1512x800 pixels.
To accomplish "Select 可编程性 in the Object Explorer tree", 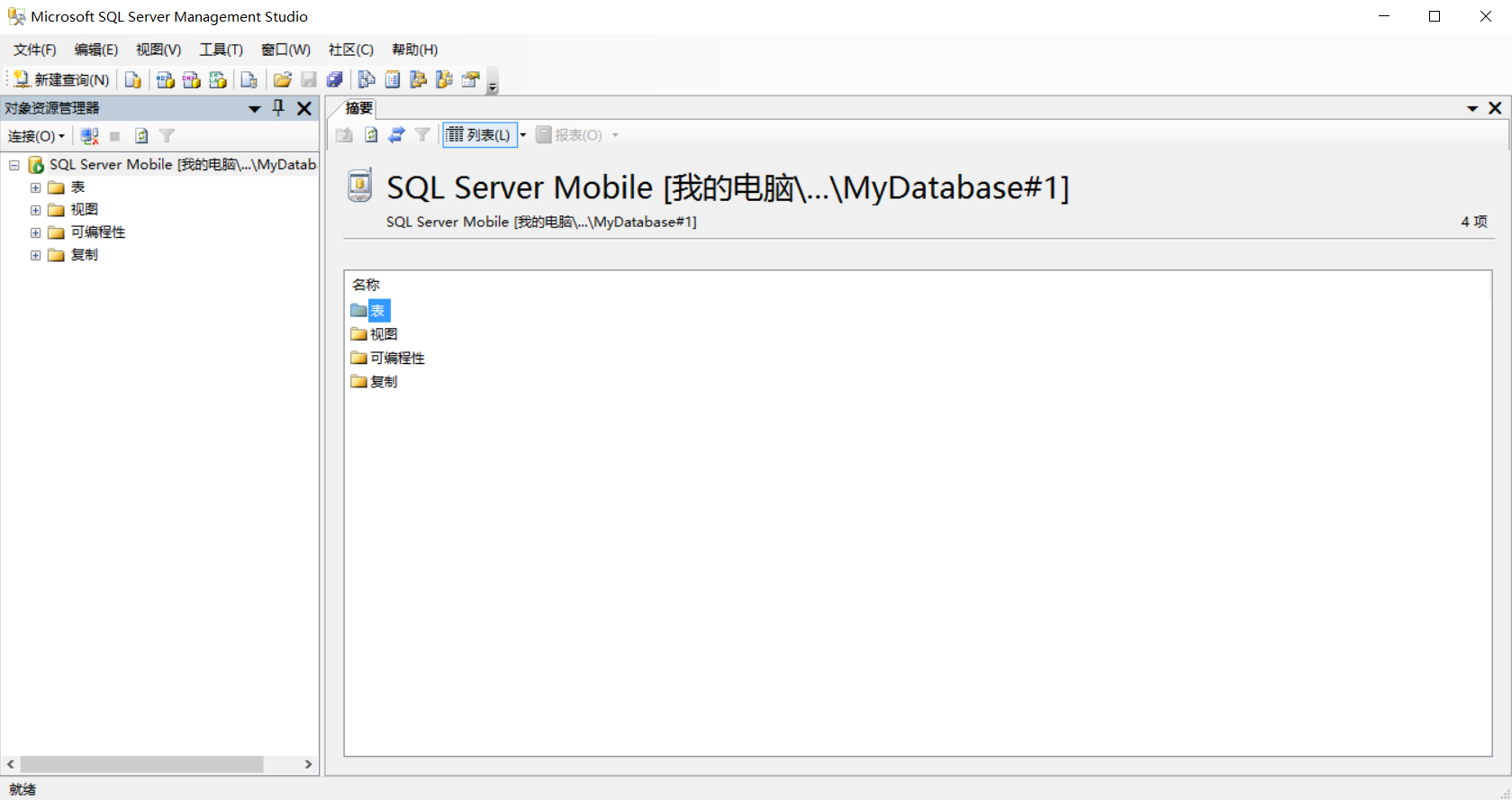I will tap(98, 232).
